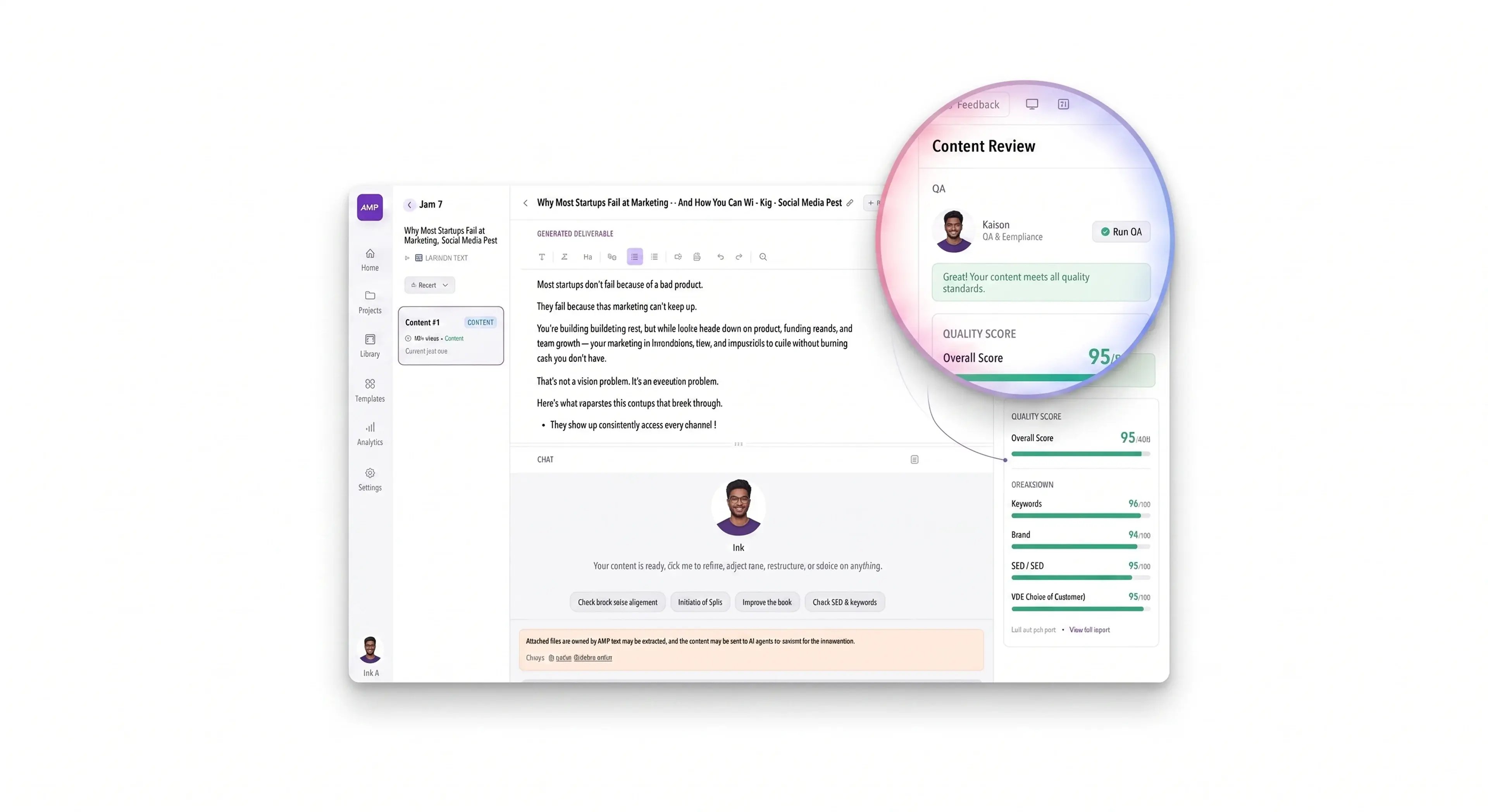The height and width of the screenshot is (812, 1488).
Task: Click the AMP logo in the sidebar
Action: [x=370, y=207]
